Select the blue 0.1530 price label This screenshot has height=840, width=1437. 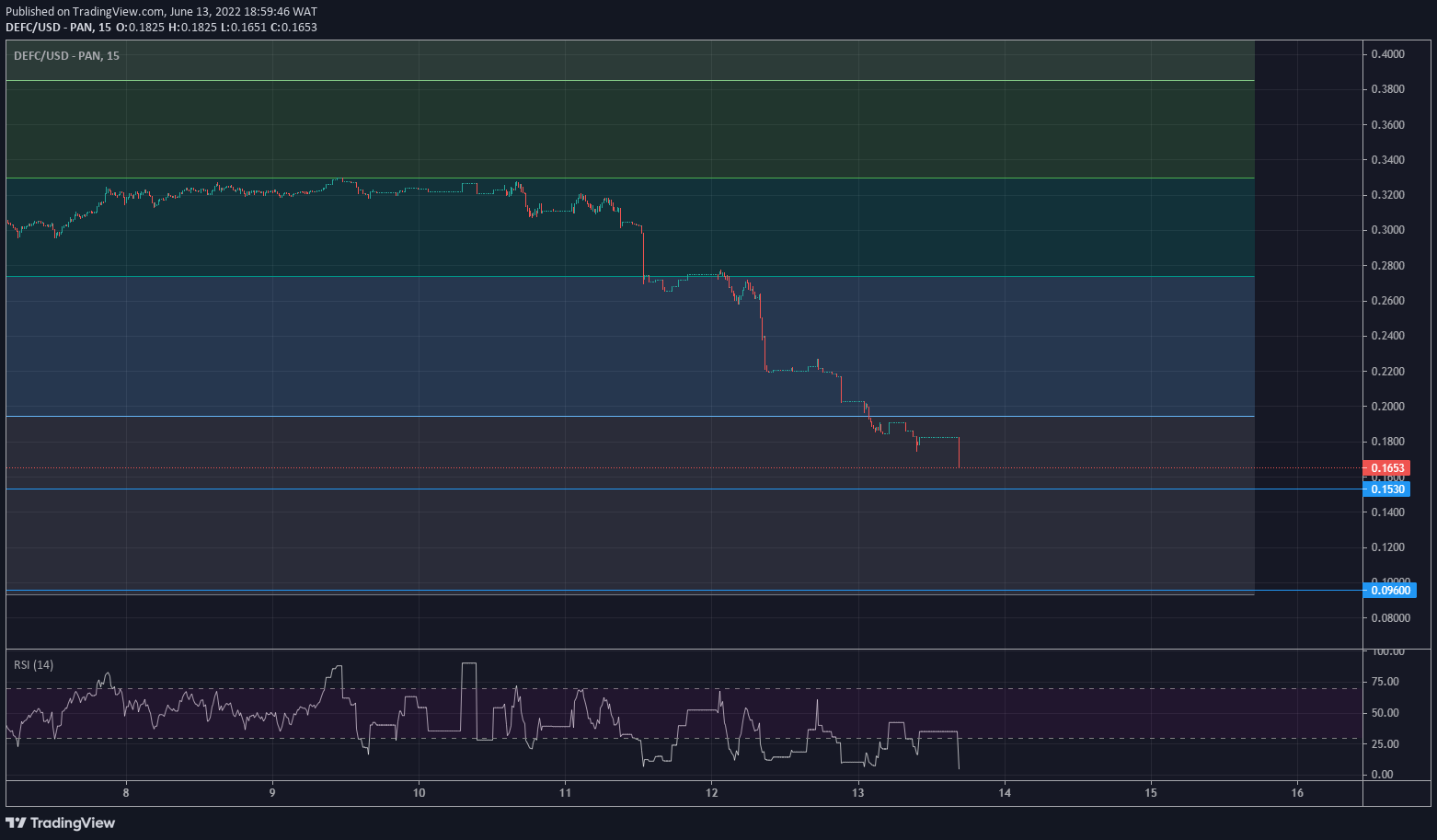click(1387, 489)
